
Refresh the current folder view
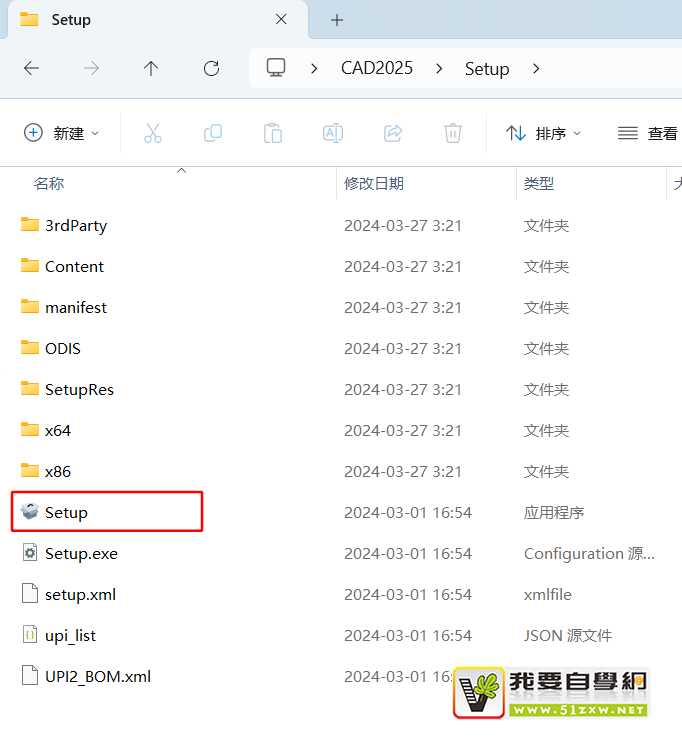[x=211, y=68]
